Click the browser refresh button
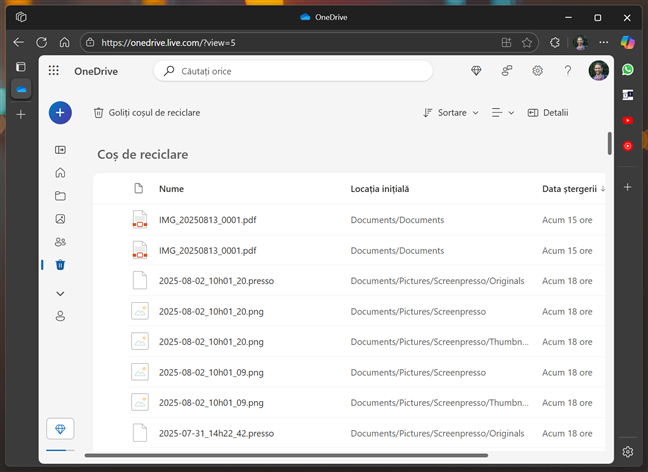This screenshot has width=648, height=472. click(41, 42)
